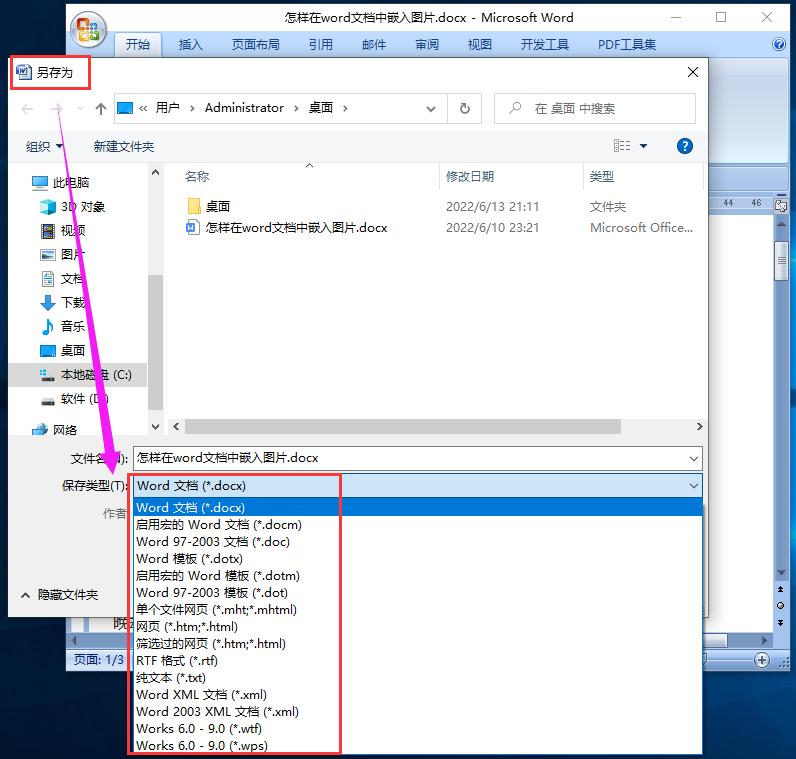
Task: Open the 开发工具 ribbon tab
Action: coord(545,45)
